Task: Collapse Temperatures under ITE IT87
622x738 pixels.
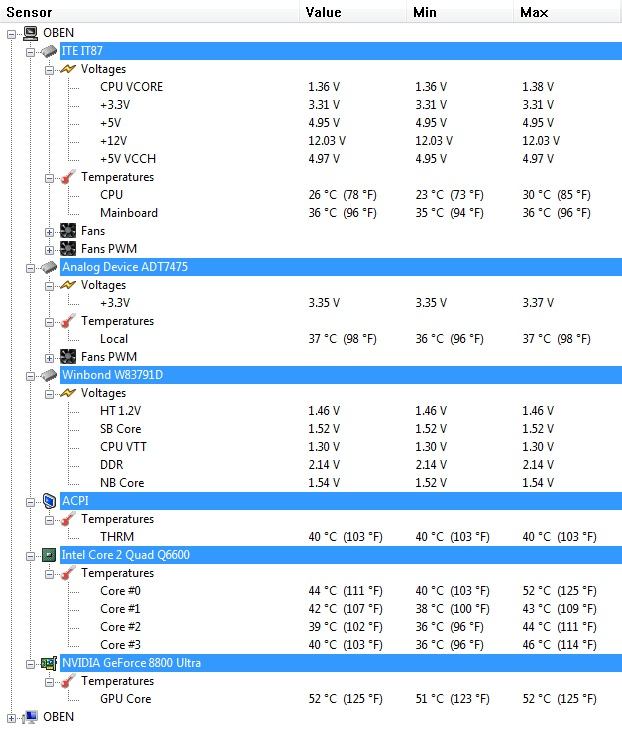Action: point(49,178)
